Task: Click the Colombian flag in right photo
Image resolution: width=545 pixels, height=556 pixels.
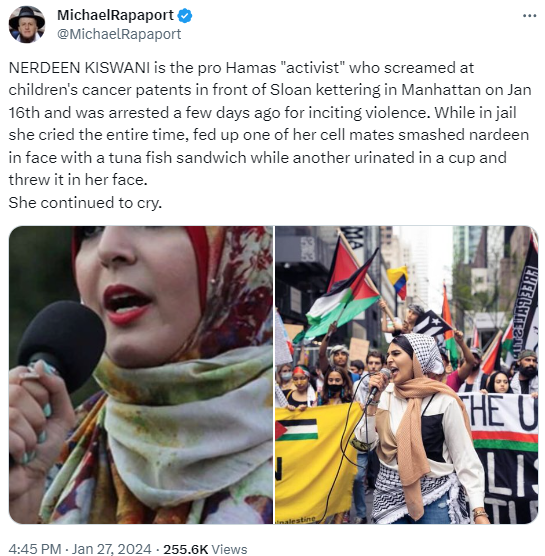Action: point(398,282)
